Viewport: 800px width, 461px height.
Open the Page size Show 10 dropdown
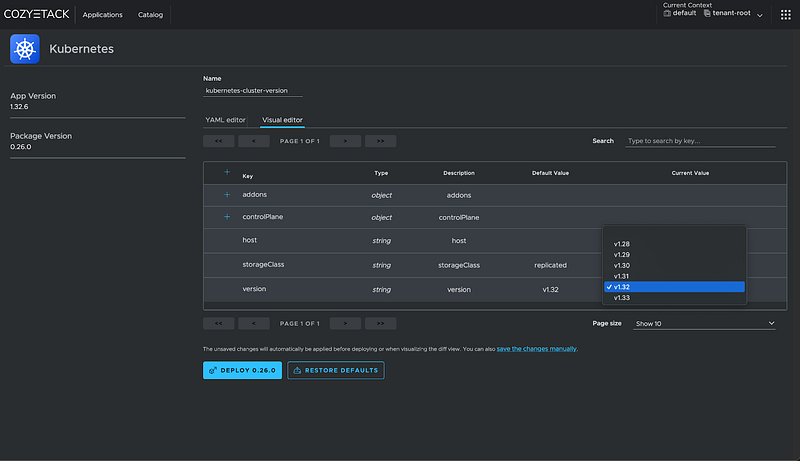coord(705,324)
